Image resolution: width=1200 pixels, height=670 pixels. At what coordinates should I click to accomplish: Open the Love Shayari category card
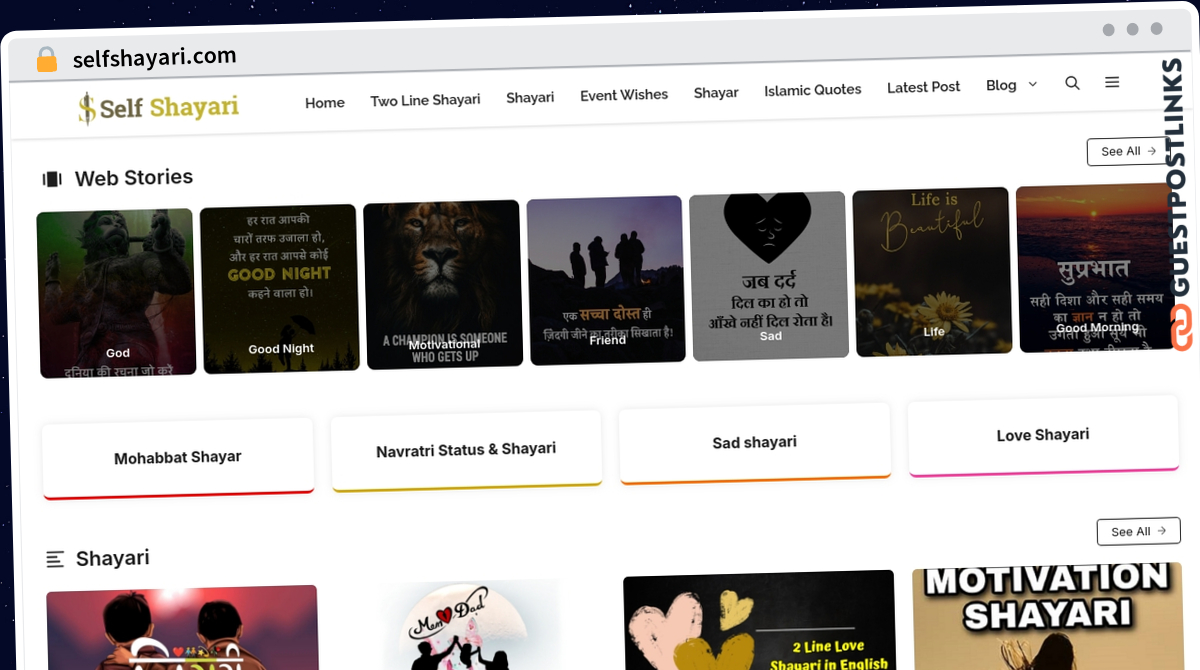click(1043, 435)
